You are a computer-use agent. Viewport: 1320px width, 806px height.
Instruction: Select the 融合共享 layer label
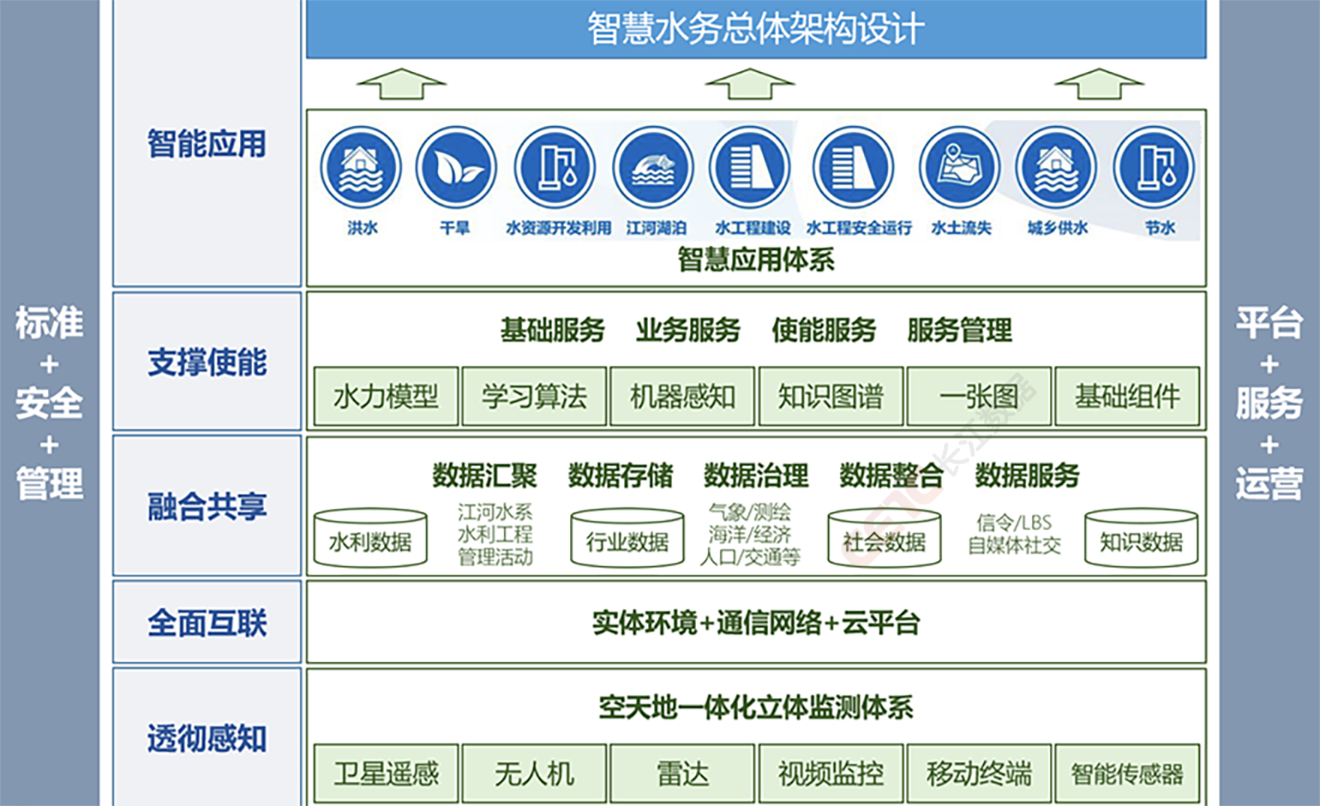click(207, 507)
